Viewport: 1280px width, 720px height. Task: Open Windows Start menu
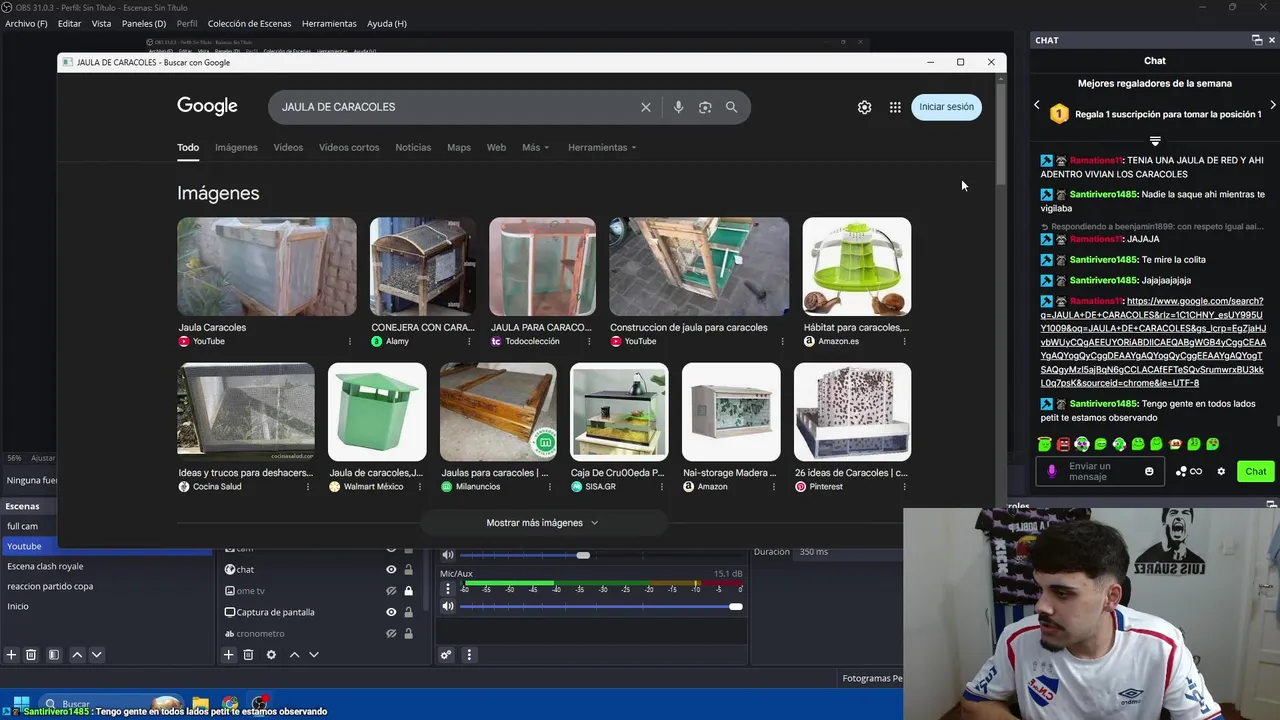point(20,703)
